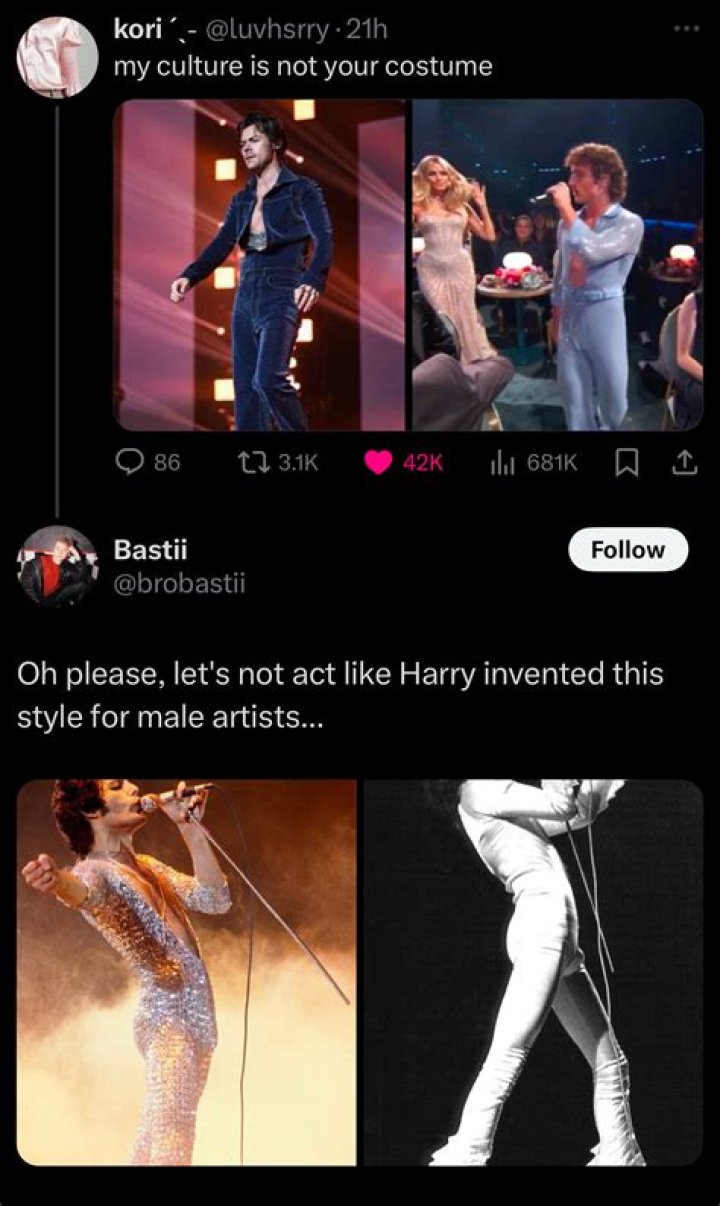
Task: Open kori's profile avatar
Action: tap(55, 55)
